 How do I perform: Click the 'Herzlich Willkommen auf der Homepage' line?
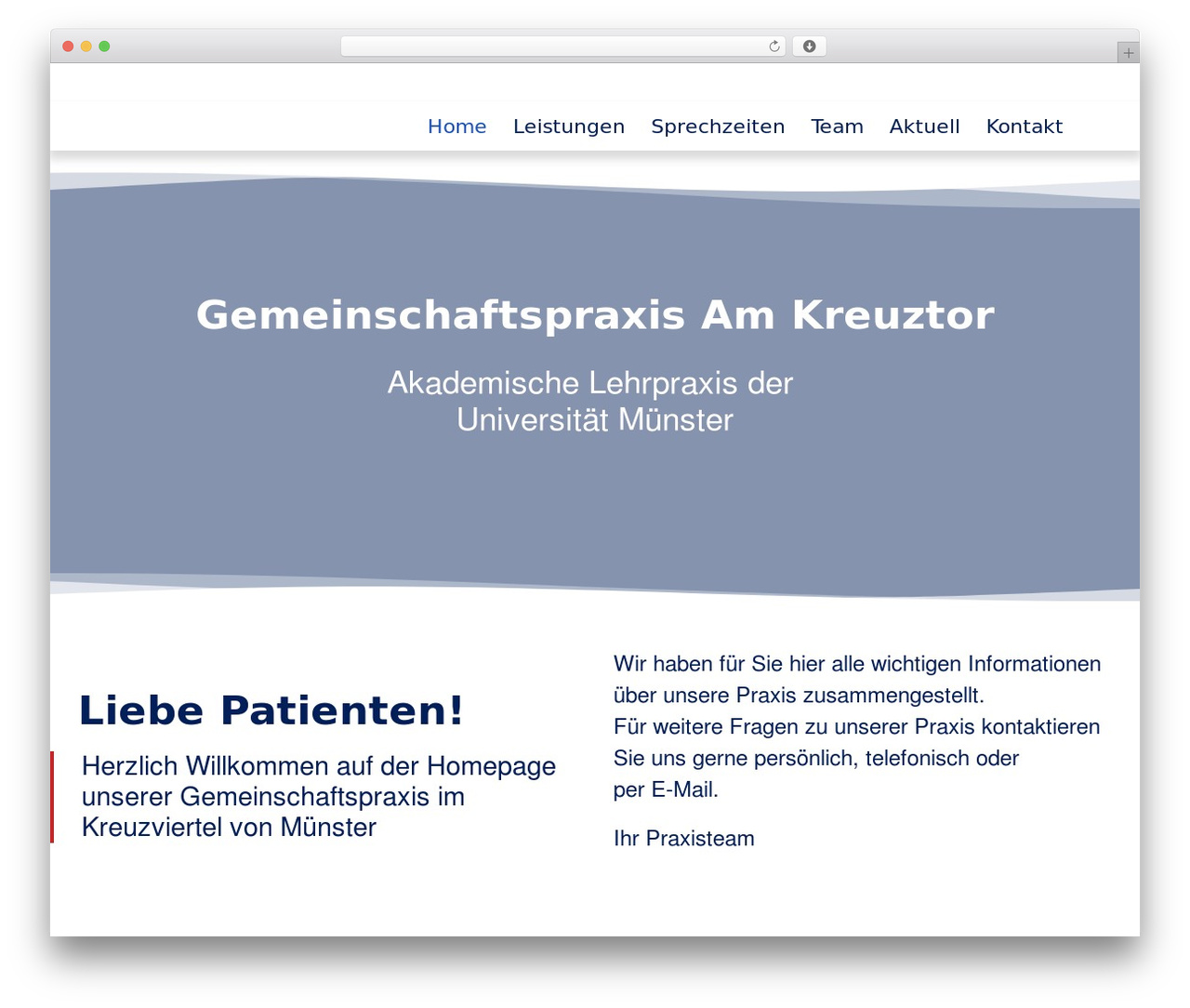click(319, 766)
